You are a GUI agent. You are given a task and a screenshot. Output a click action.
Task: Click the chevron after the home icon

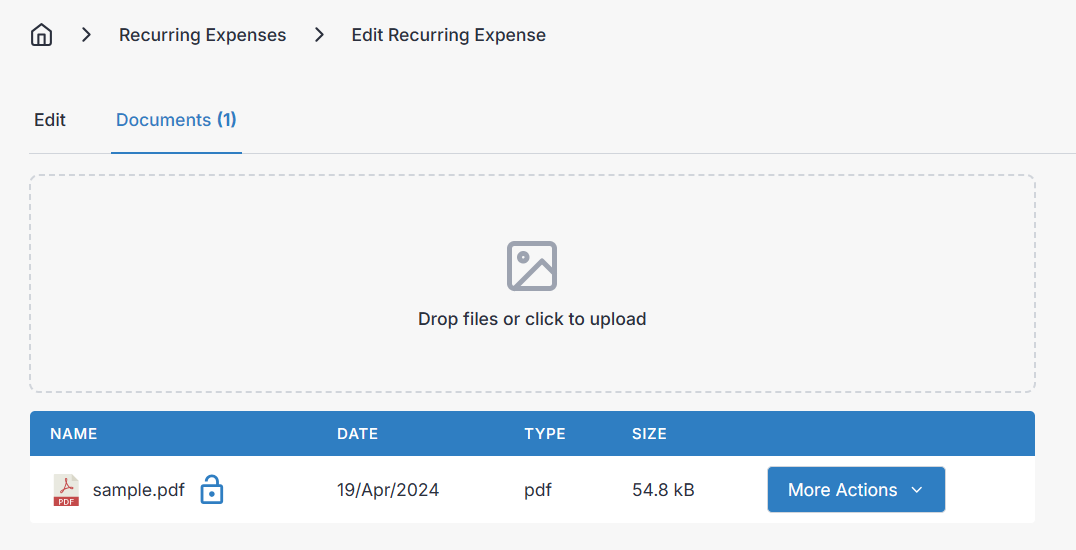pyautogui.click(x=87, y=35)
